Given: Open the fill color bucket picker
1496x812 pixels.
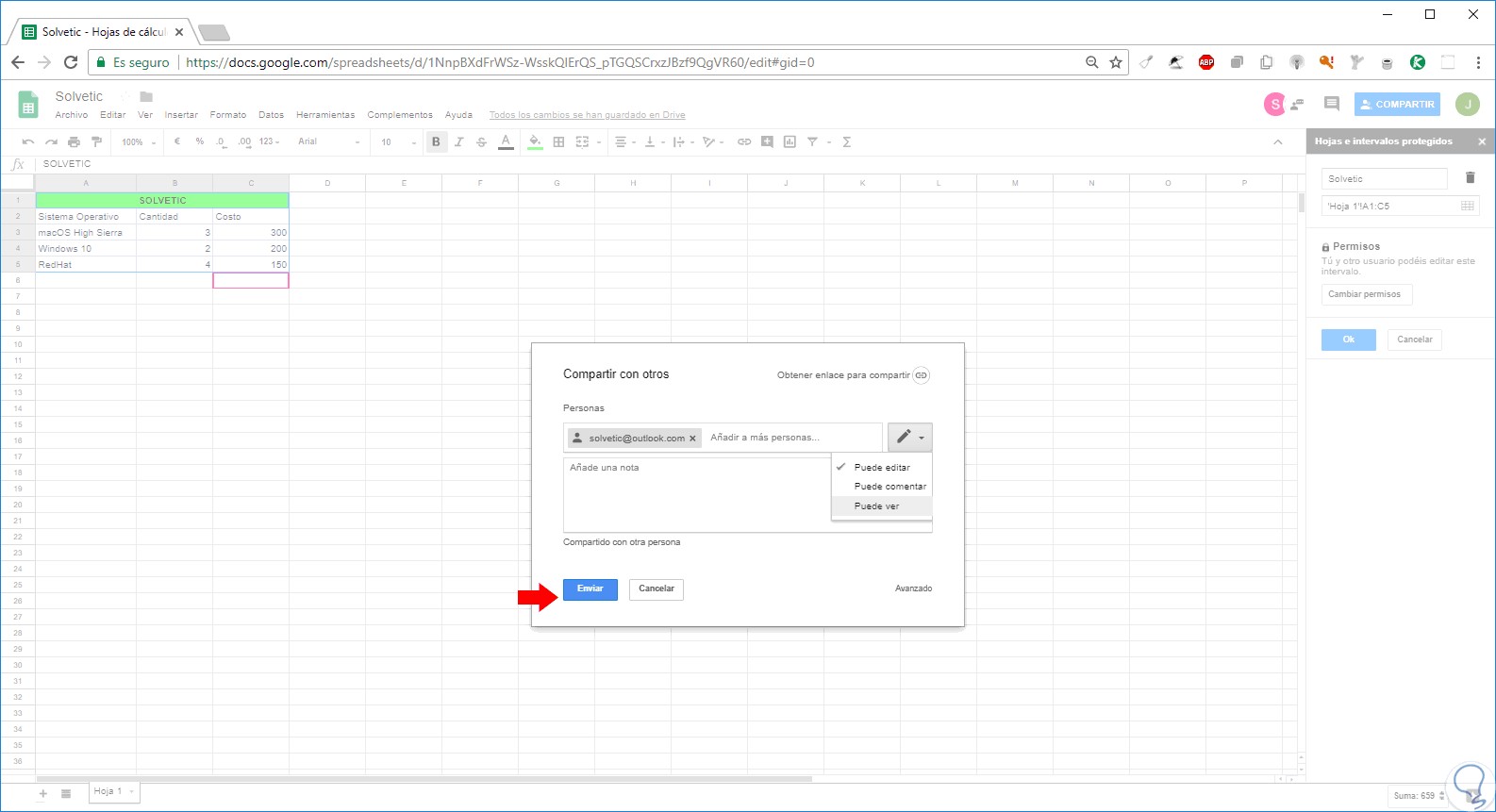Looking at the screenshot, I should tap(535, 142).
